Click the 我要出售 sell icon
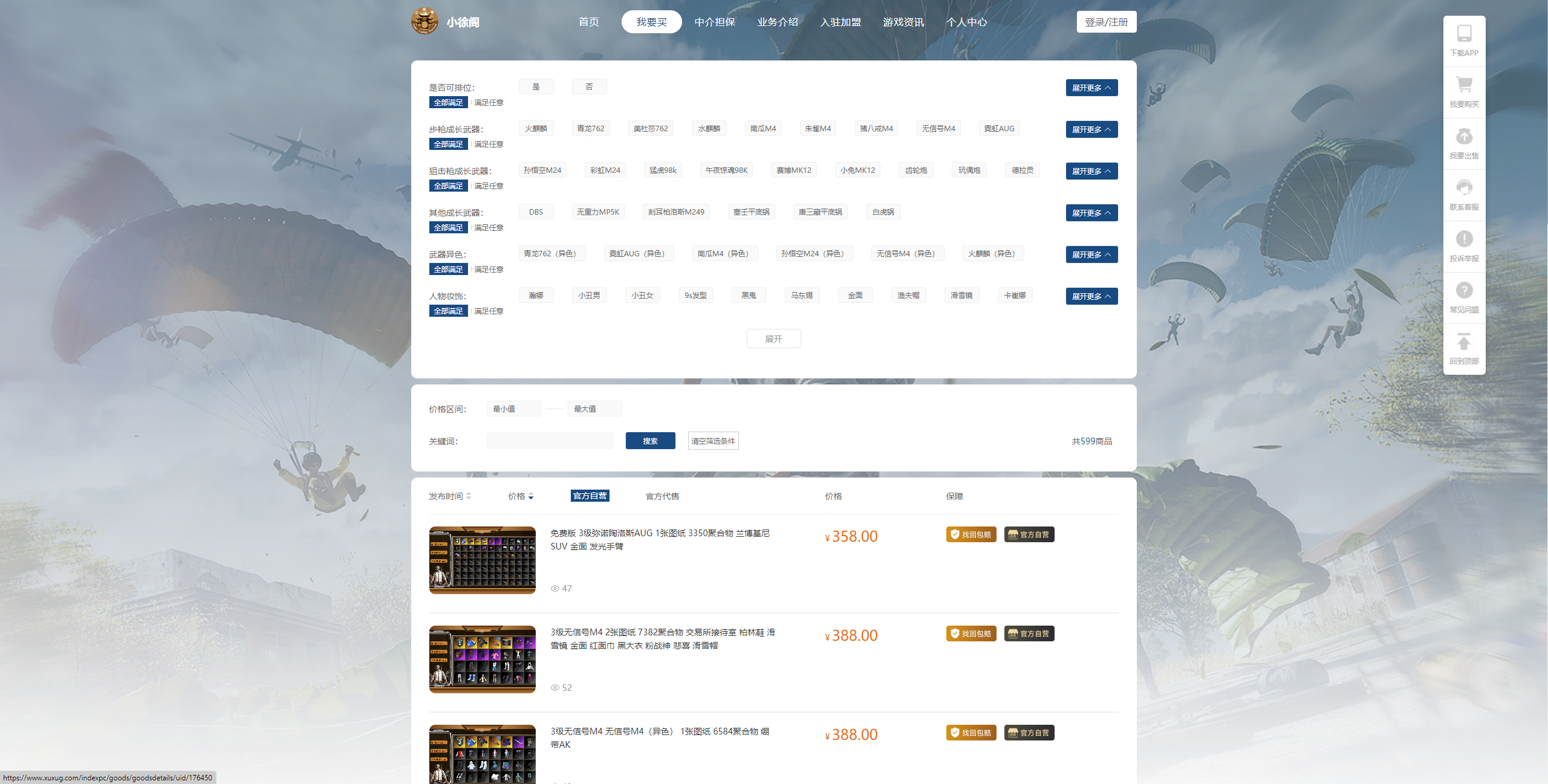Screen dimensions: 1548x784 (x=1464, y=136)
